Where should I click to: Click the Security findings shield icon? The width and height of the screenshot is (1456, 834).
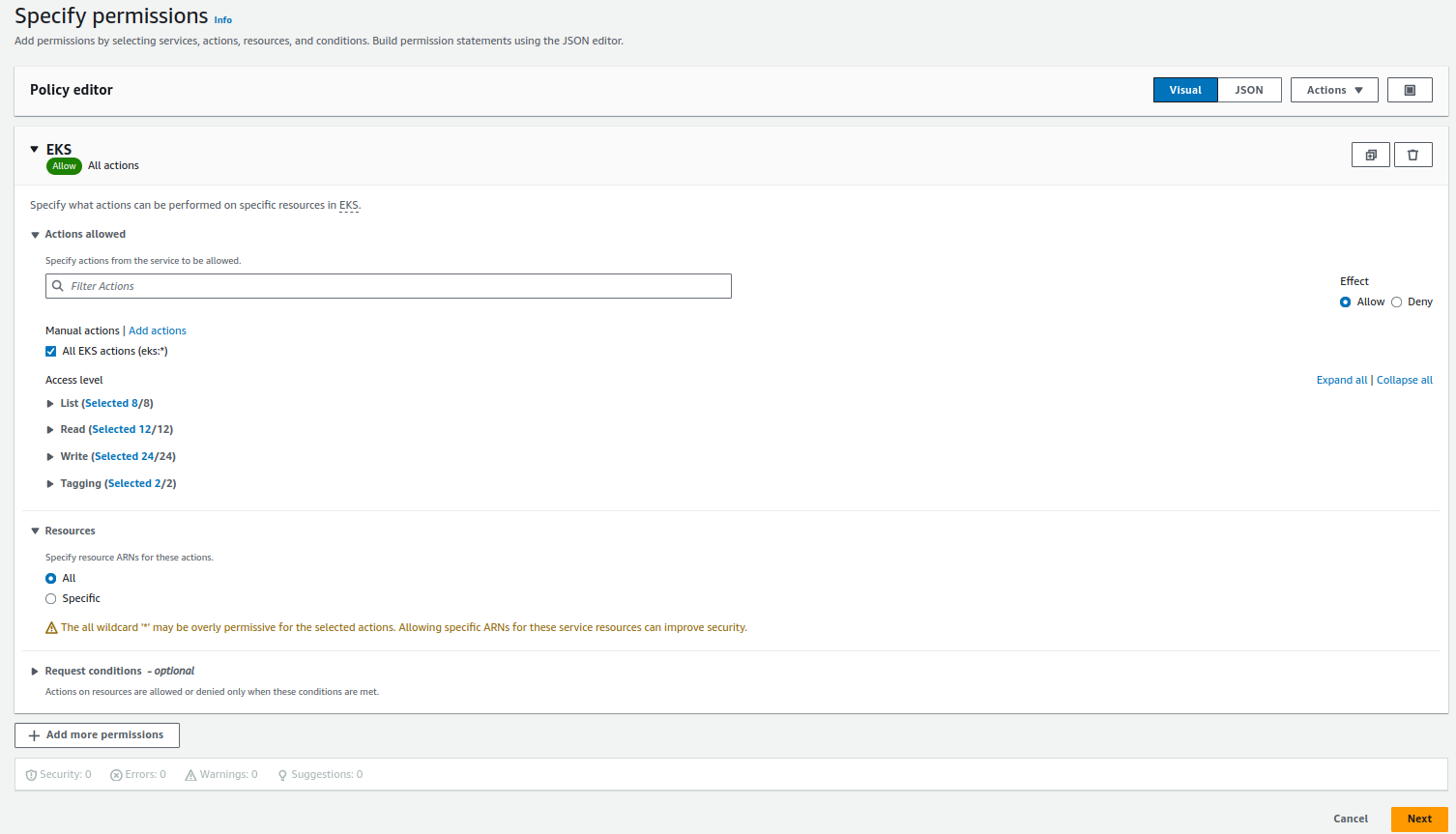(31, 775)
